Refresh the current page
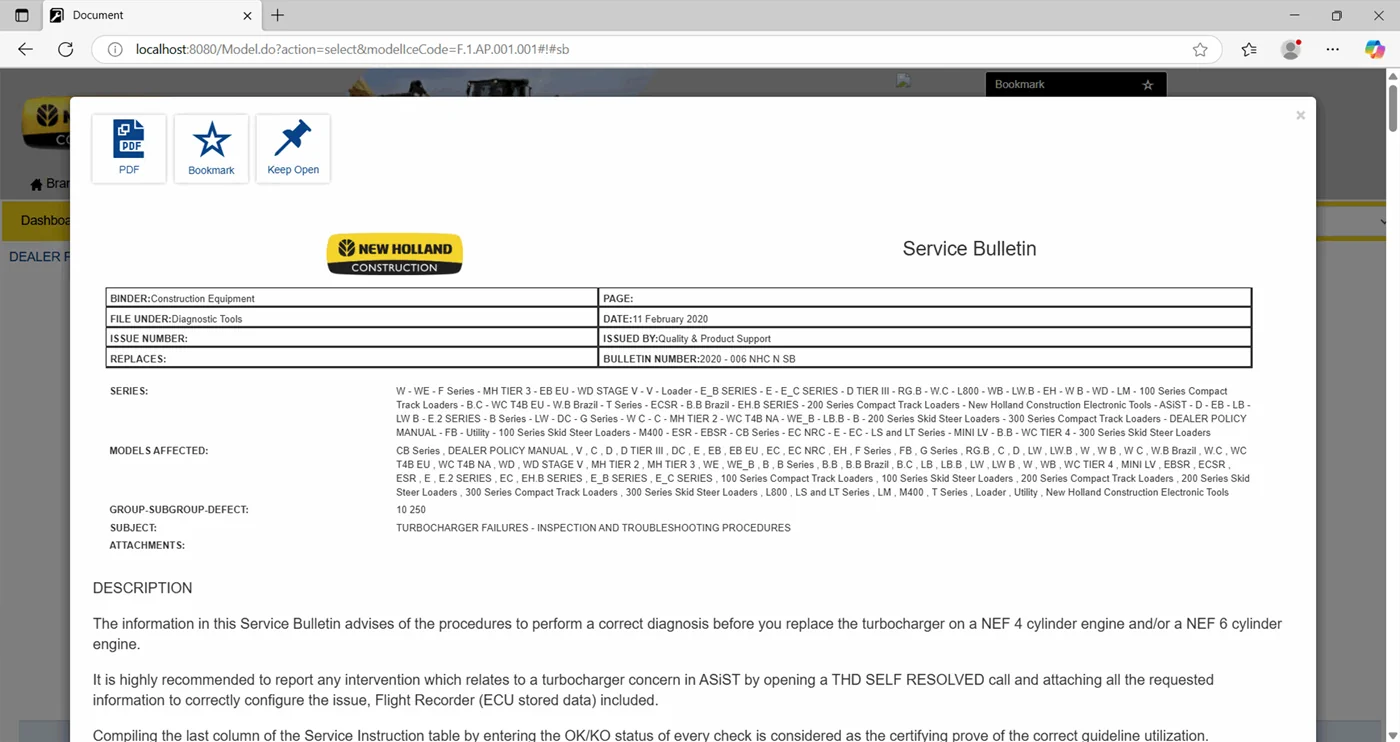This screenshot has width=1400, height=742. tap(66, 49)
